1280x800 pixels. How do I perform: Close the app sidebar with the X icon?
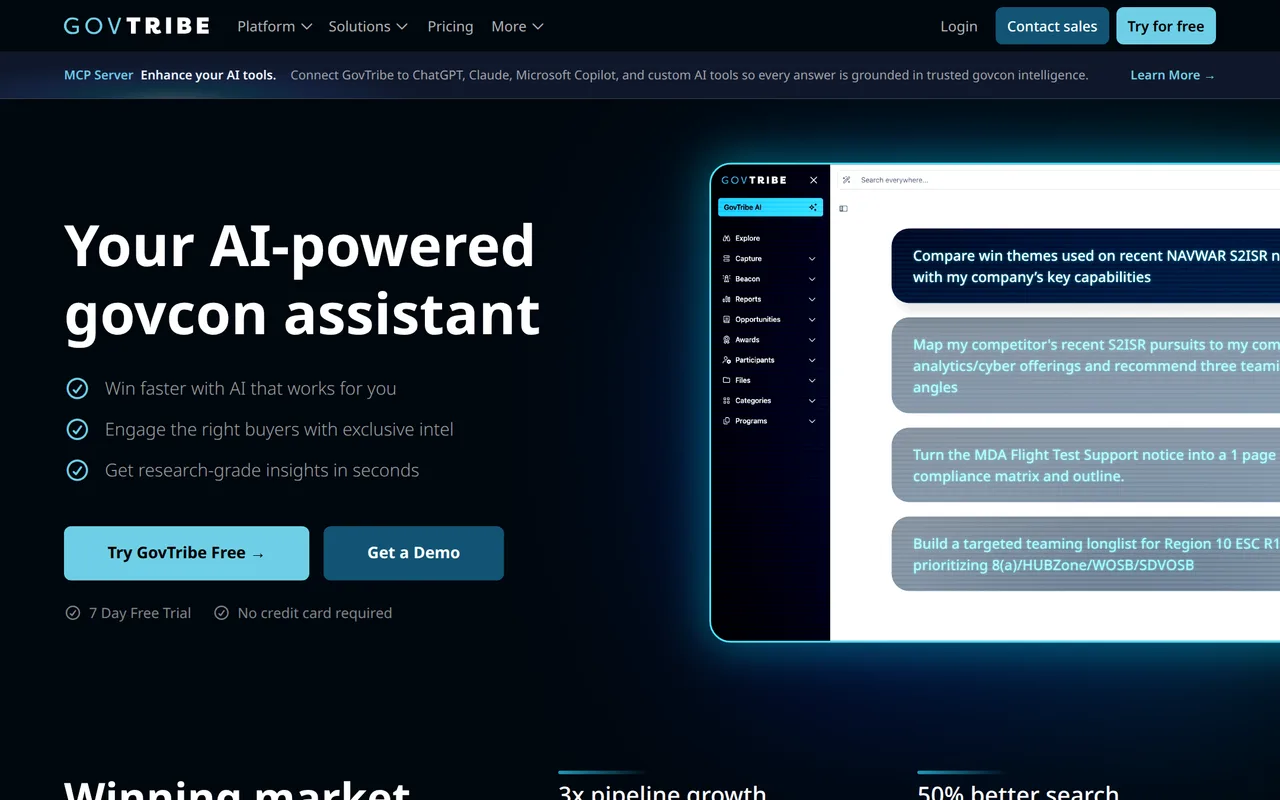(814, 180)
